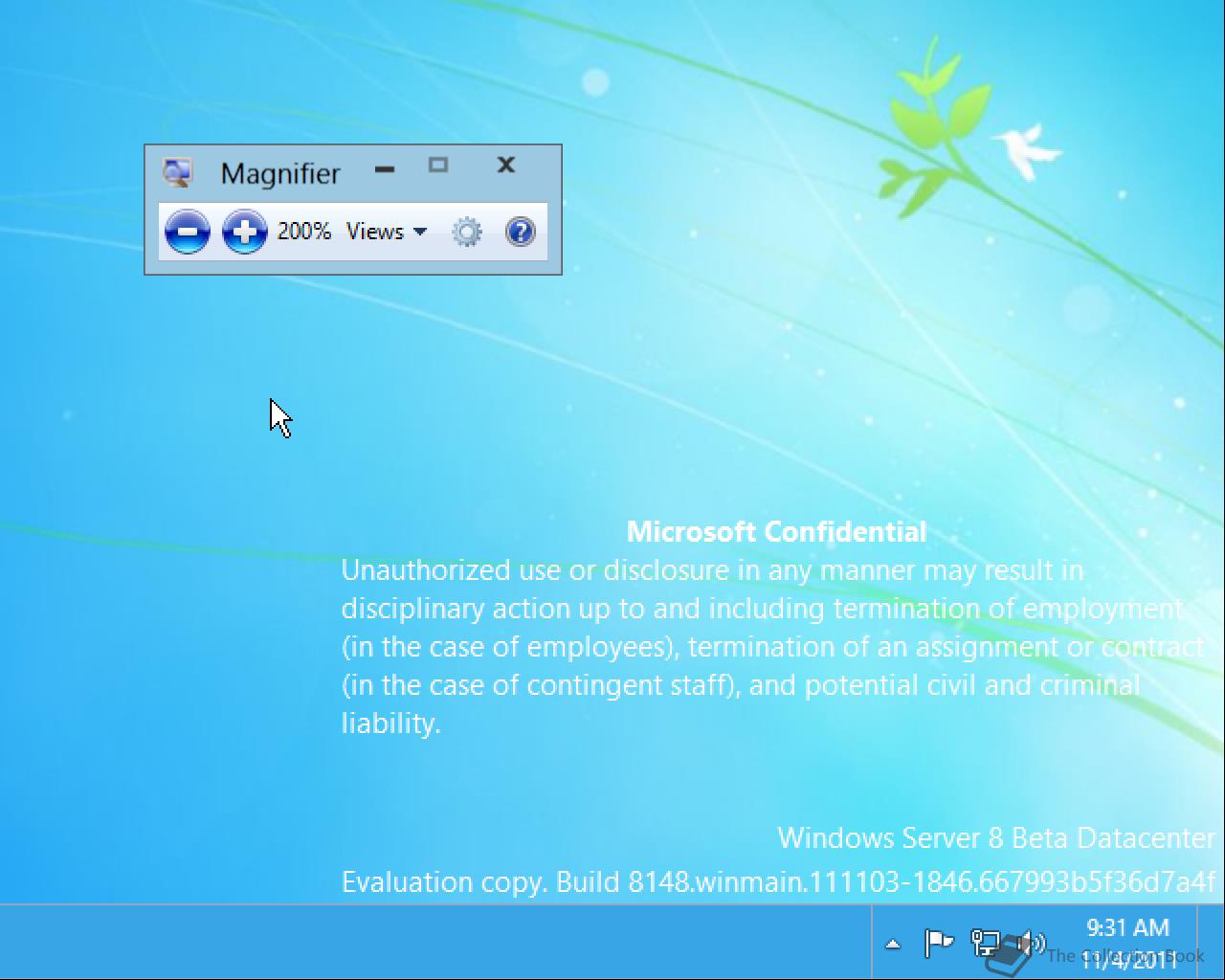1225x980 pixels.
Task: Show hidden icons arrow in system tray
Action: pyautogui.click(x=893, y=944)
